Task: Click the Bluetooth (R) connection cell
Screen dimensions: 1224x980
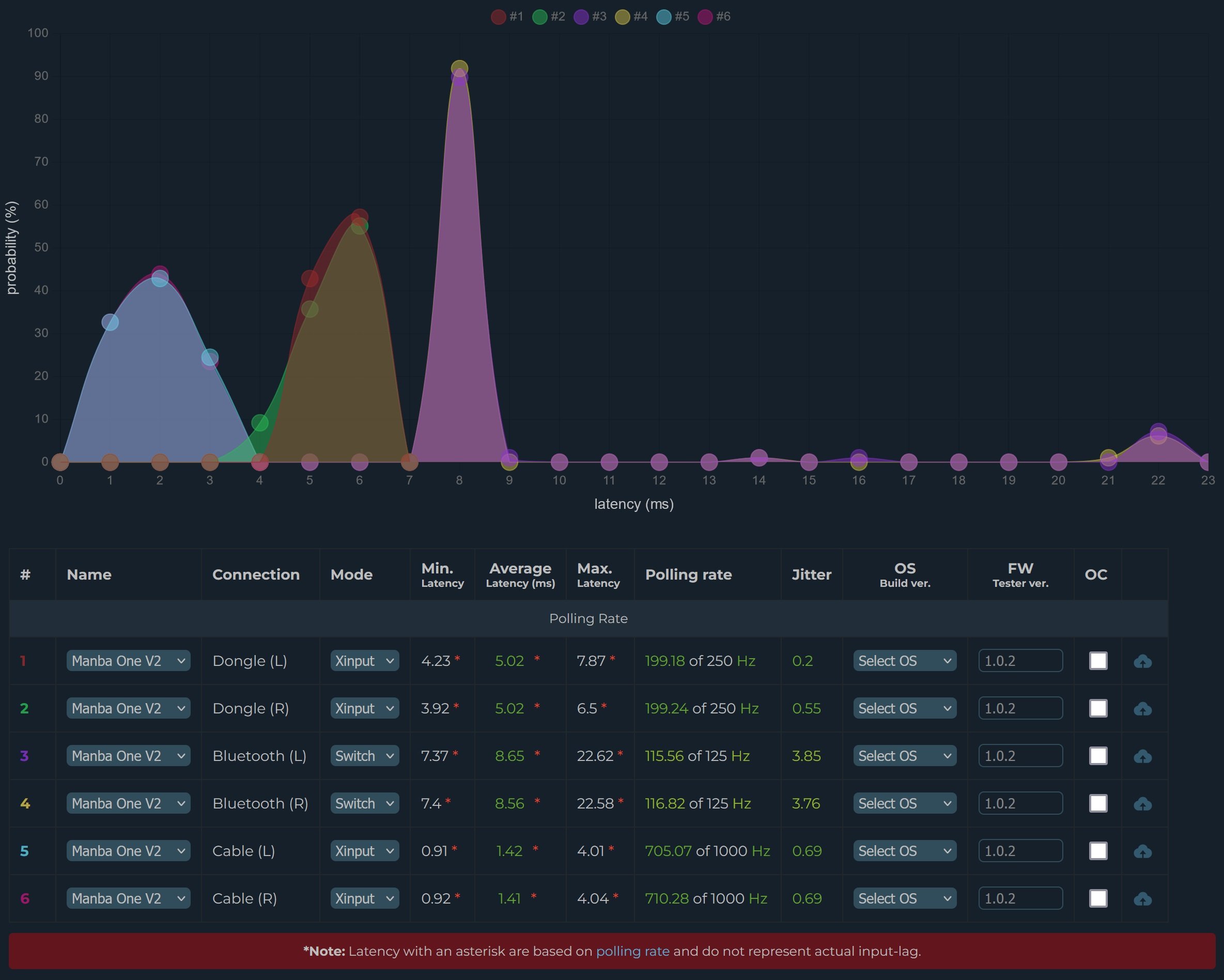Action: click(260, 803)
